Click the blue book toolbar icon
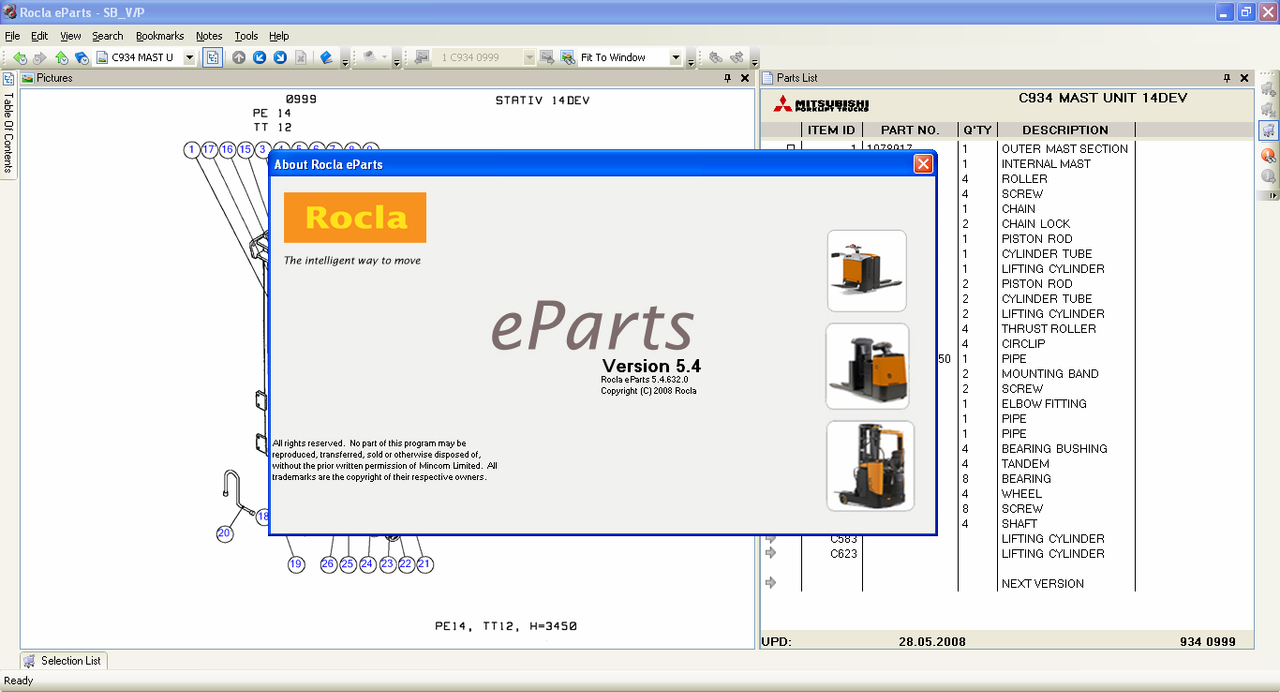 [326, 58]
